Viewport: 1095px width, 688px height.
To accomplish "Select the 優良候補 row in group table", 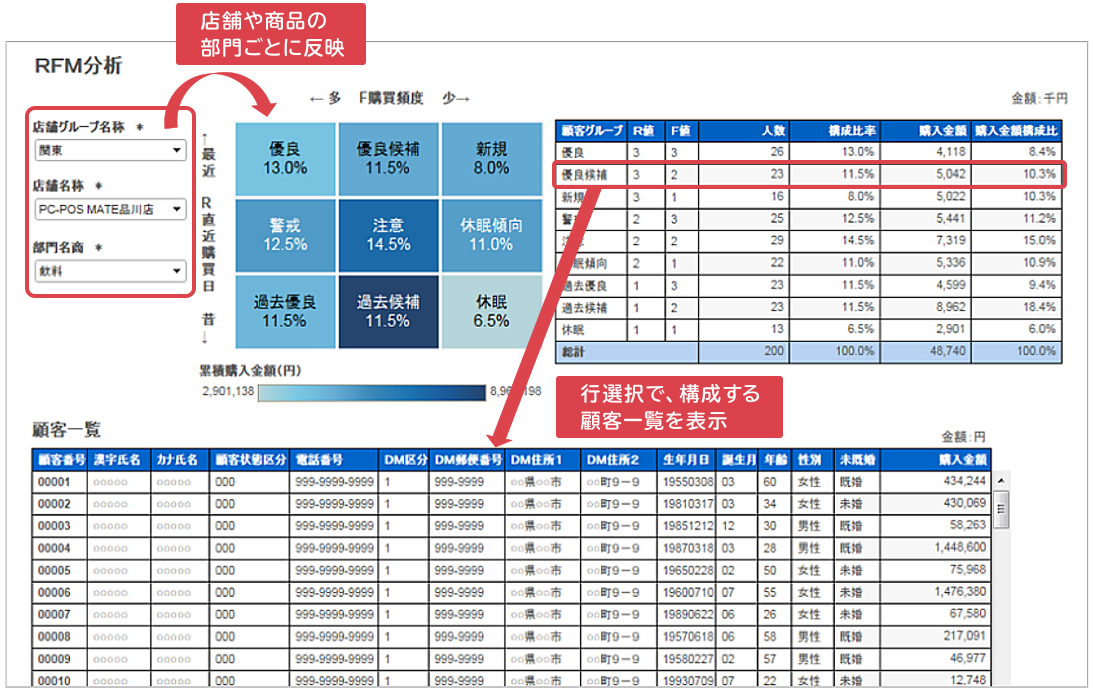I will (x=809, y=175).
